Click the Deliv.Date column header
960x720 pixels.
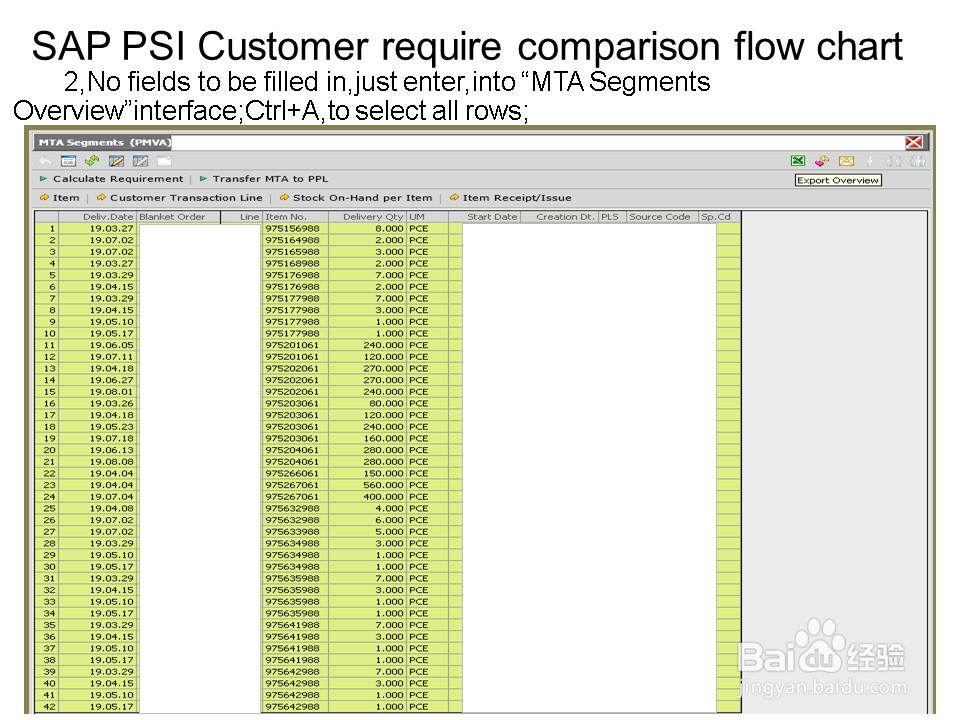click(x=97, y=217)
